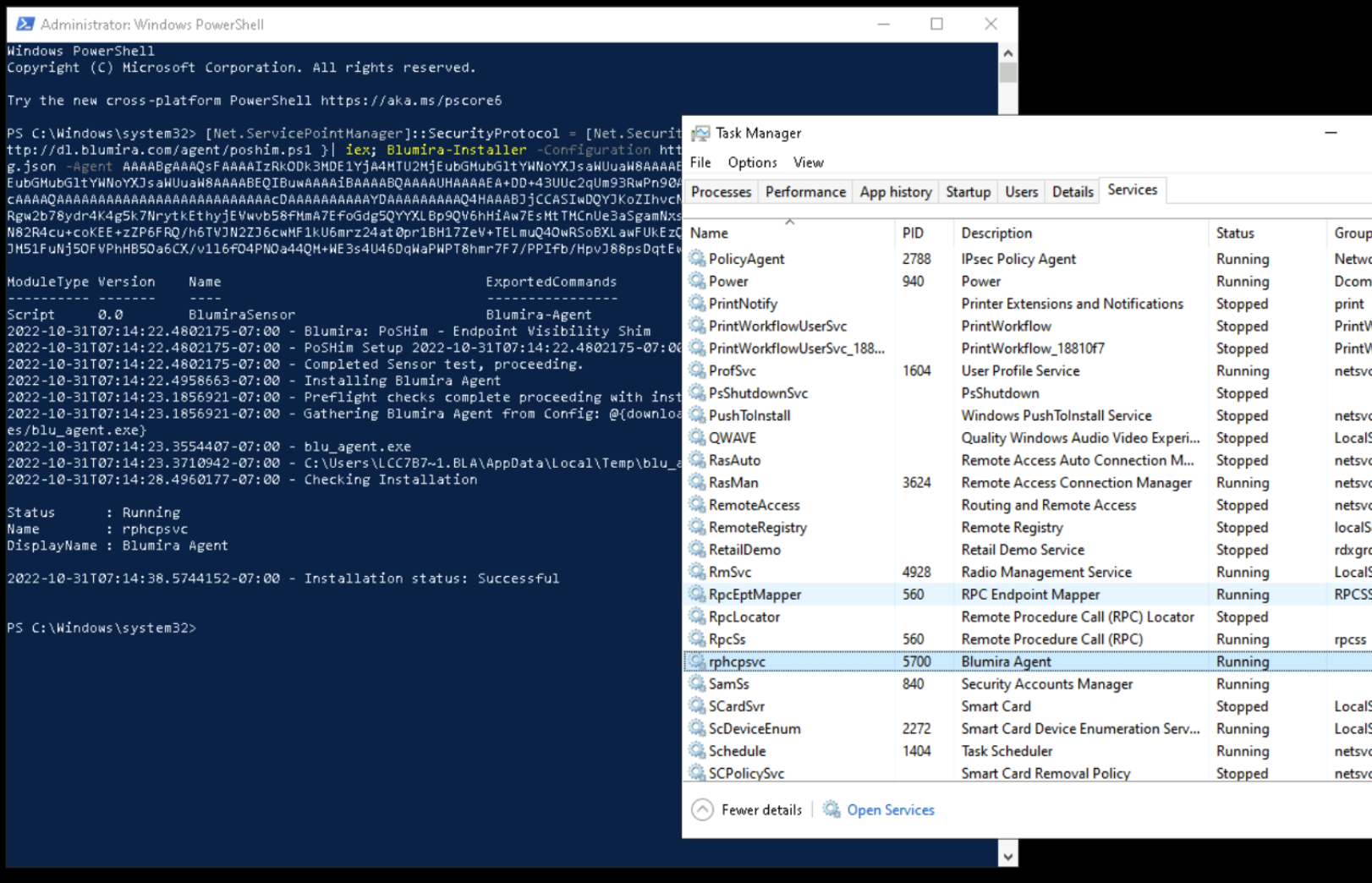Sort services by the Name column header

point(709,233)
